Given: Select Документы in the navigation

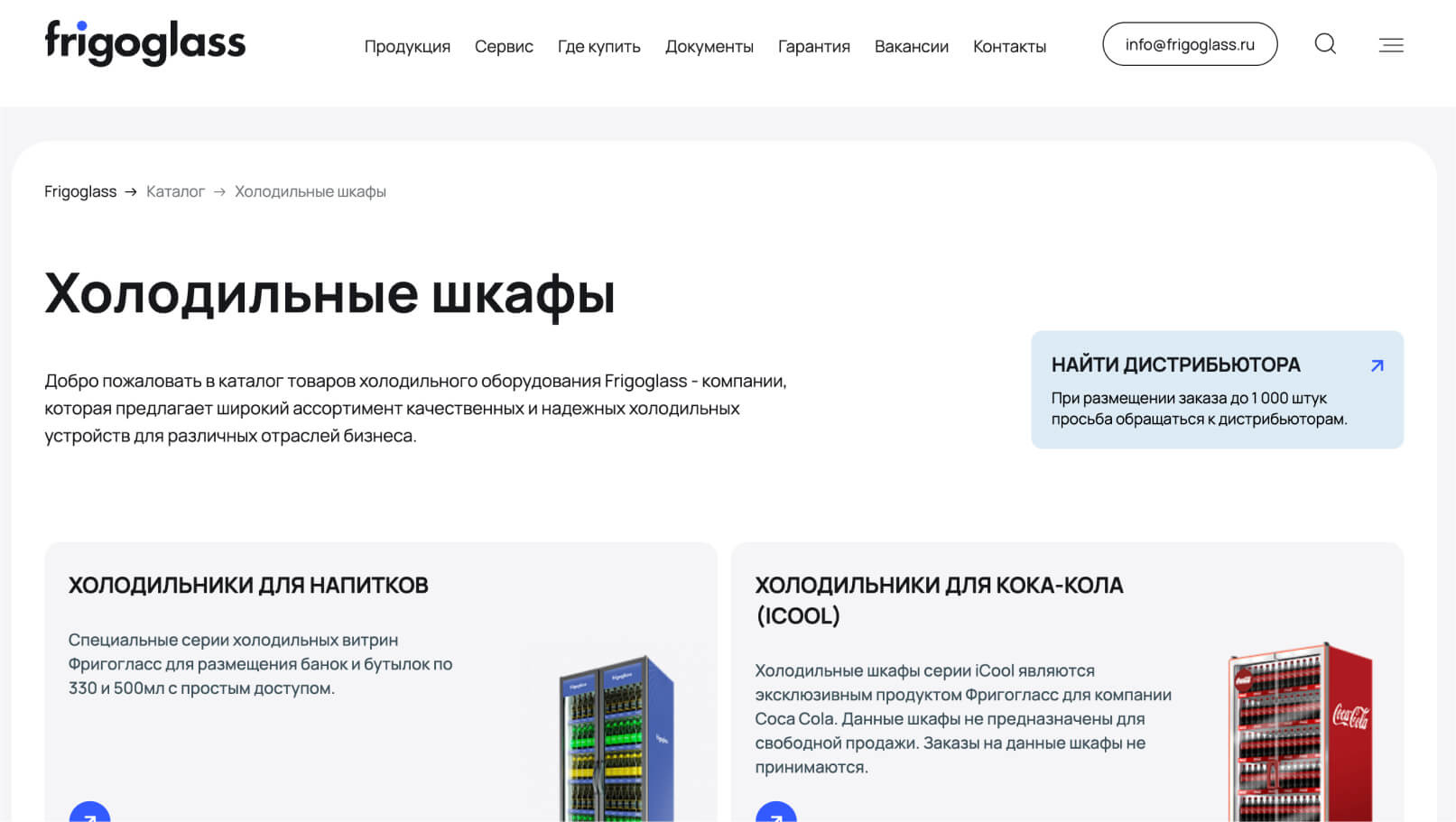Looking at the screenshot, I should (x=709, y=46).
